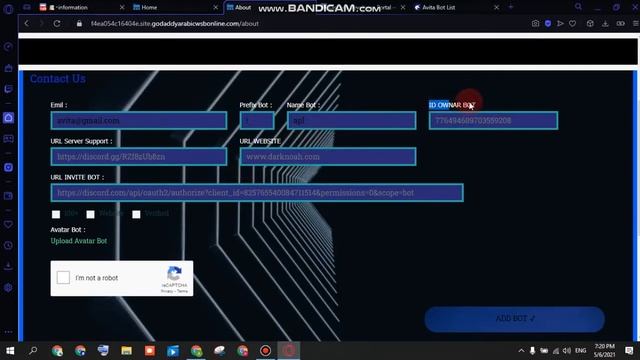640x360 pixels.
Task: Close the Home tab
Action: [x=216, y=7]
